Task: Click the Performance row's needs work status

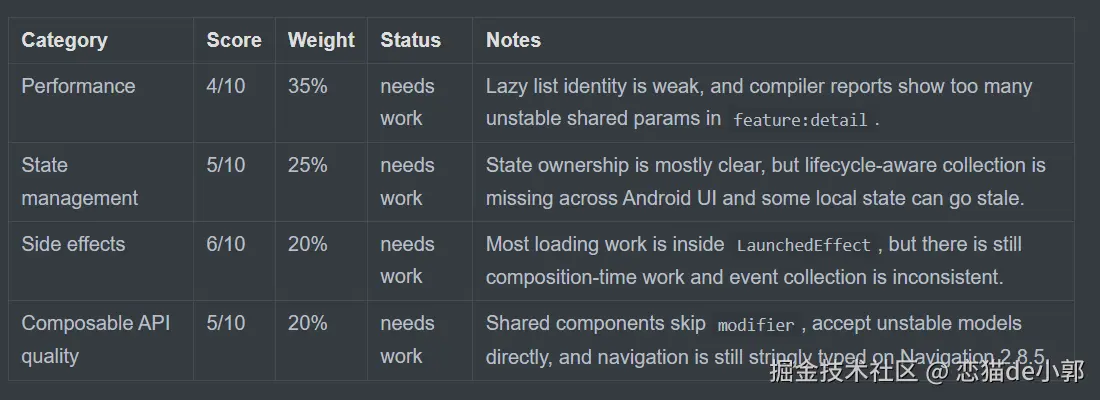Action: 407,102
